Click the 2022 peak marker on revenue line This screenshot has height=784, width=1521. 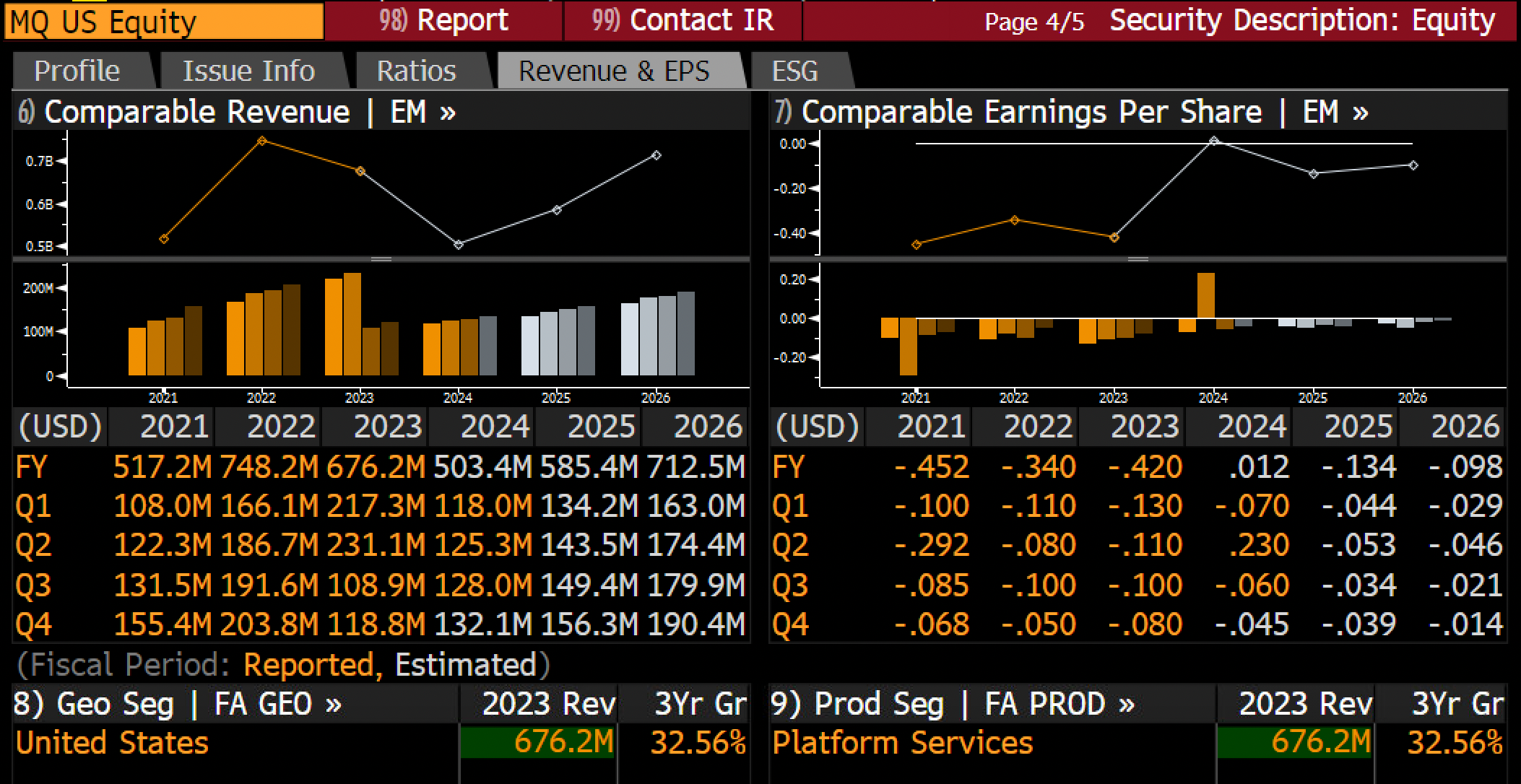pyautogui.click(x=262, y=141)
